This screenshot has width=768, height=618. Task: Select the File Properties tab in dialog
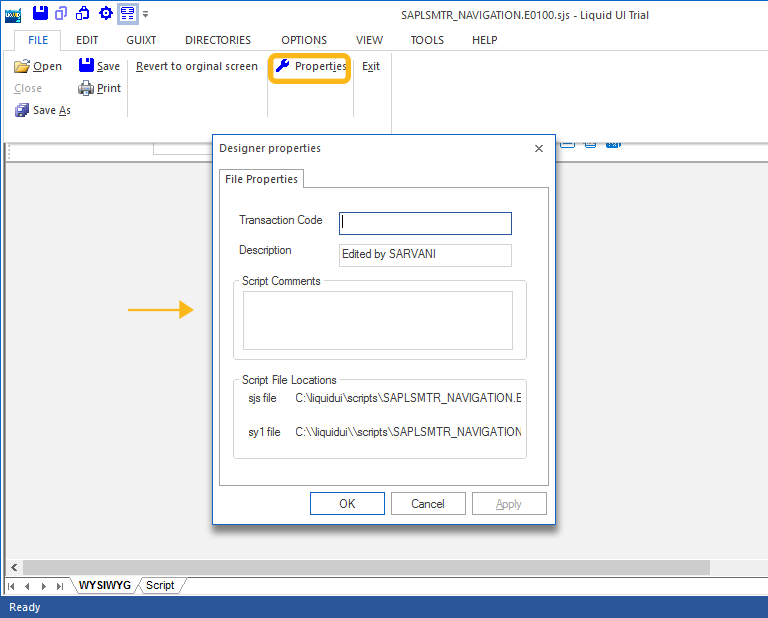[x=261, y=179]
